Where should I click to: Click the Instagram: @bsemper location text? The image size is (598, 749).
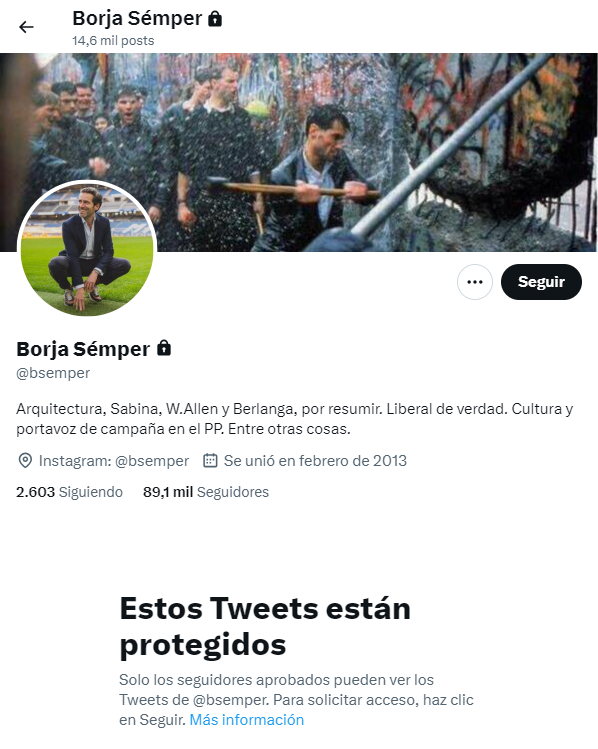coord(114,461)
